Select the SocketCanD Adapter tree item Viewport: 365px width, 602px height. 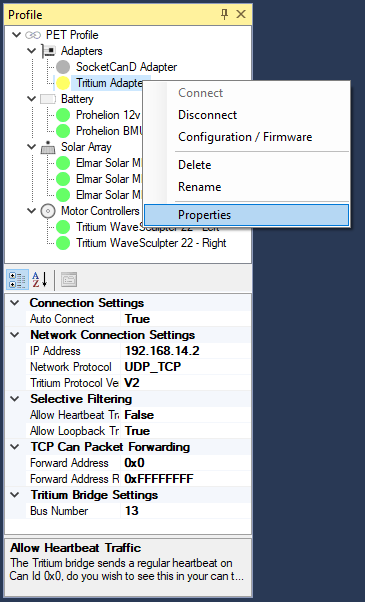point(126,67)
